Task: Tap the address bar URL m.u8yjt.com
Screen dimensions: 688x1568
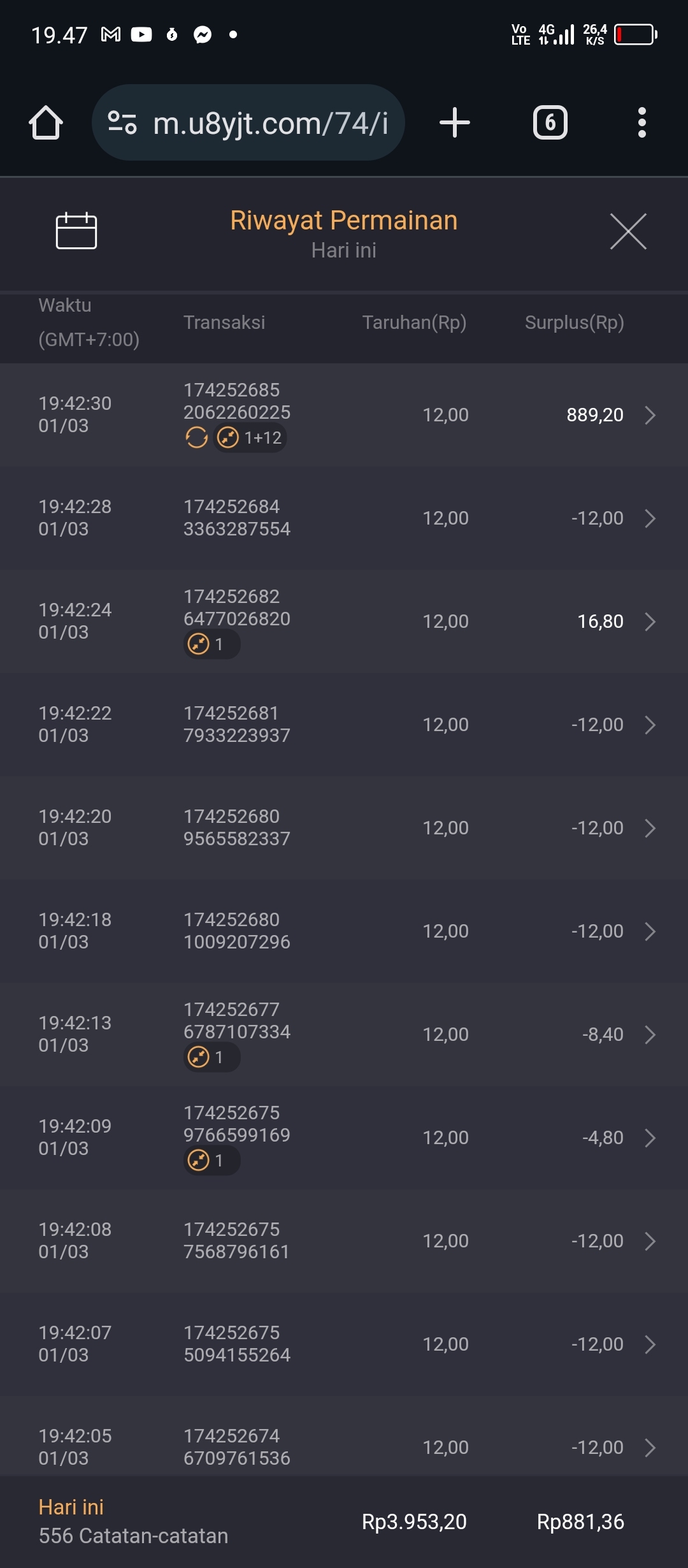Action: (270, 123)
